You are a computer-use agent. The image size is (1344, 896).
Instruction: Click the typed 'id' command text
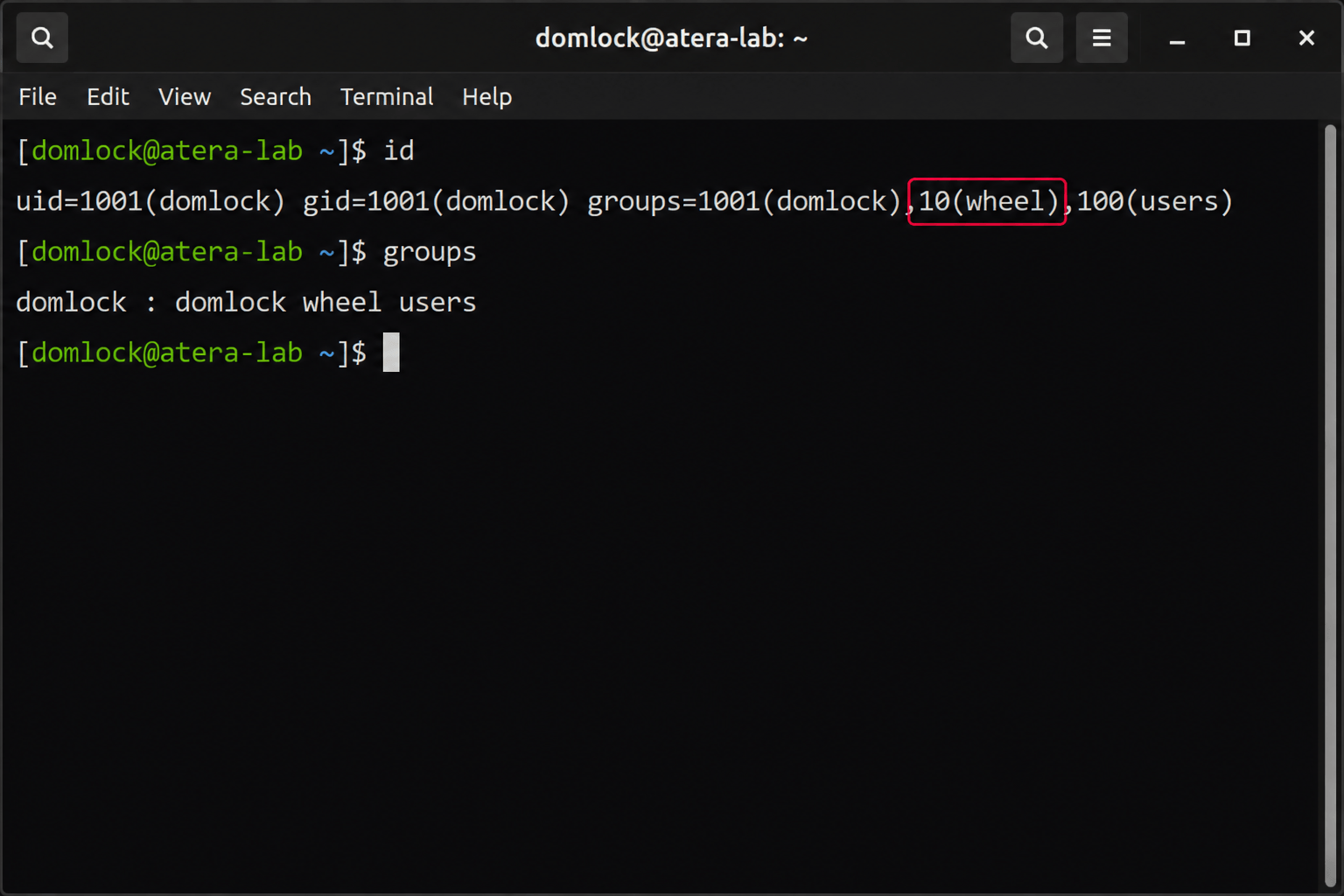pos(399,150)
